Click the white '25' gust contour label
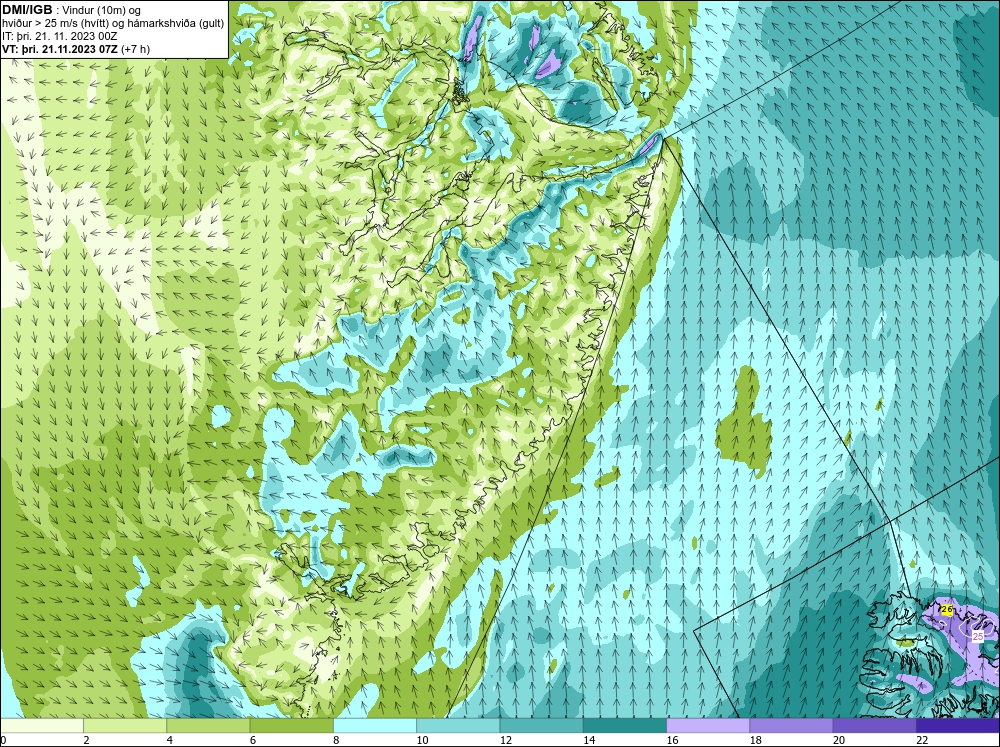This screenshot has width=1000, height=747. (x=978, y=636)
